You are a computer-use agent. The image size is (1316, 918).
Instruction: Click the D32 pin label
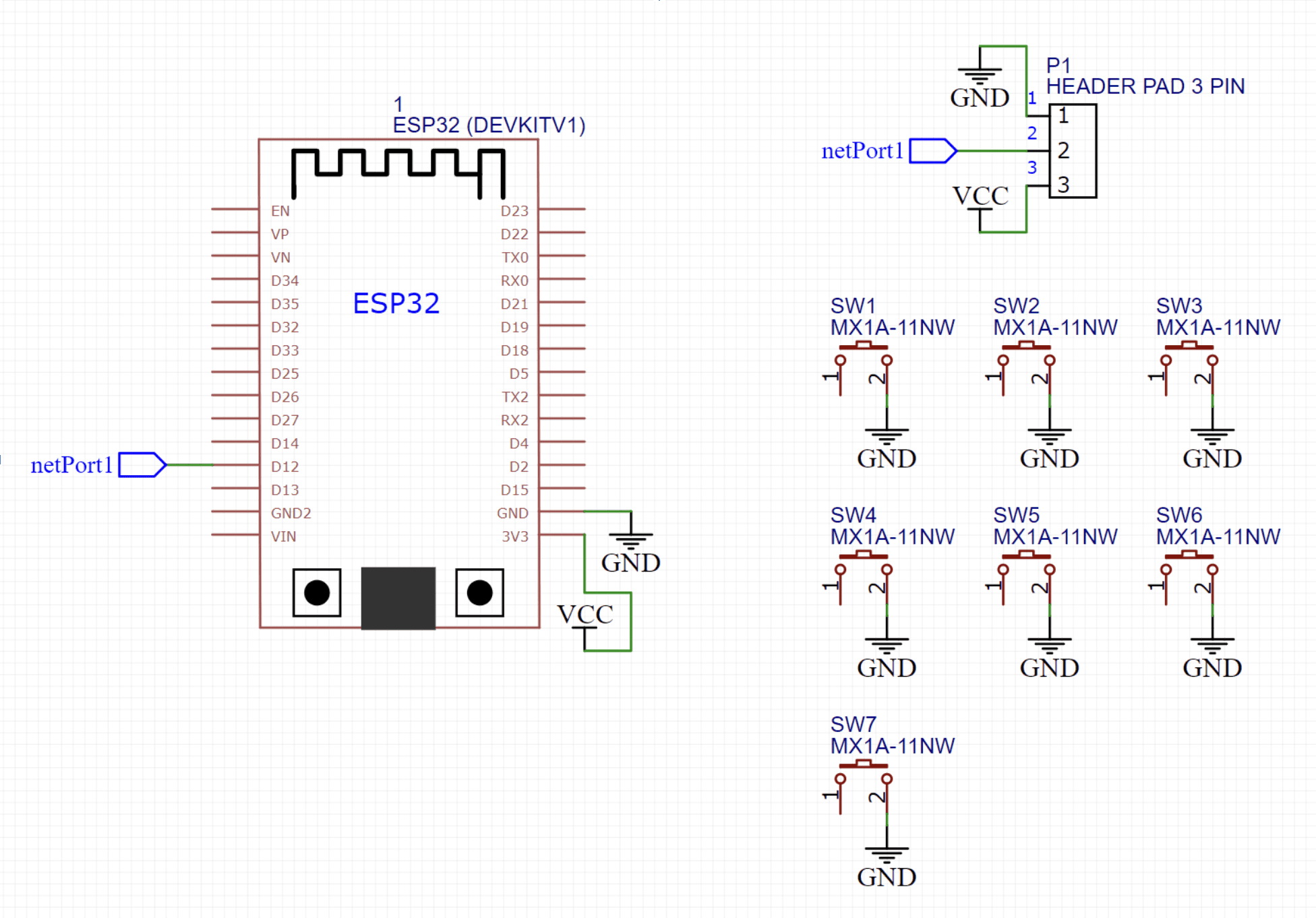coord(285,328)
